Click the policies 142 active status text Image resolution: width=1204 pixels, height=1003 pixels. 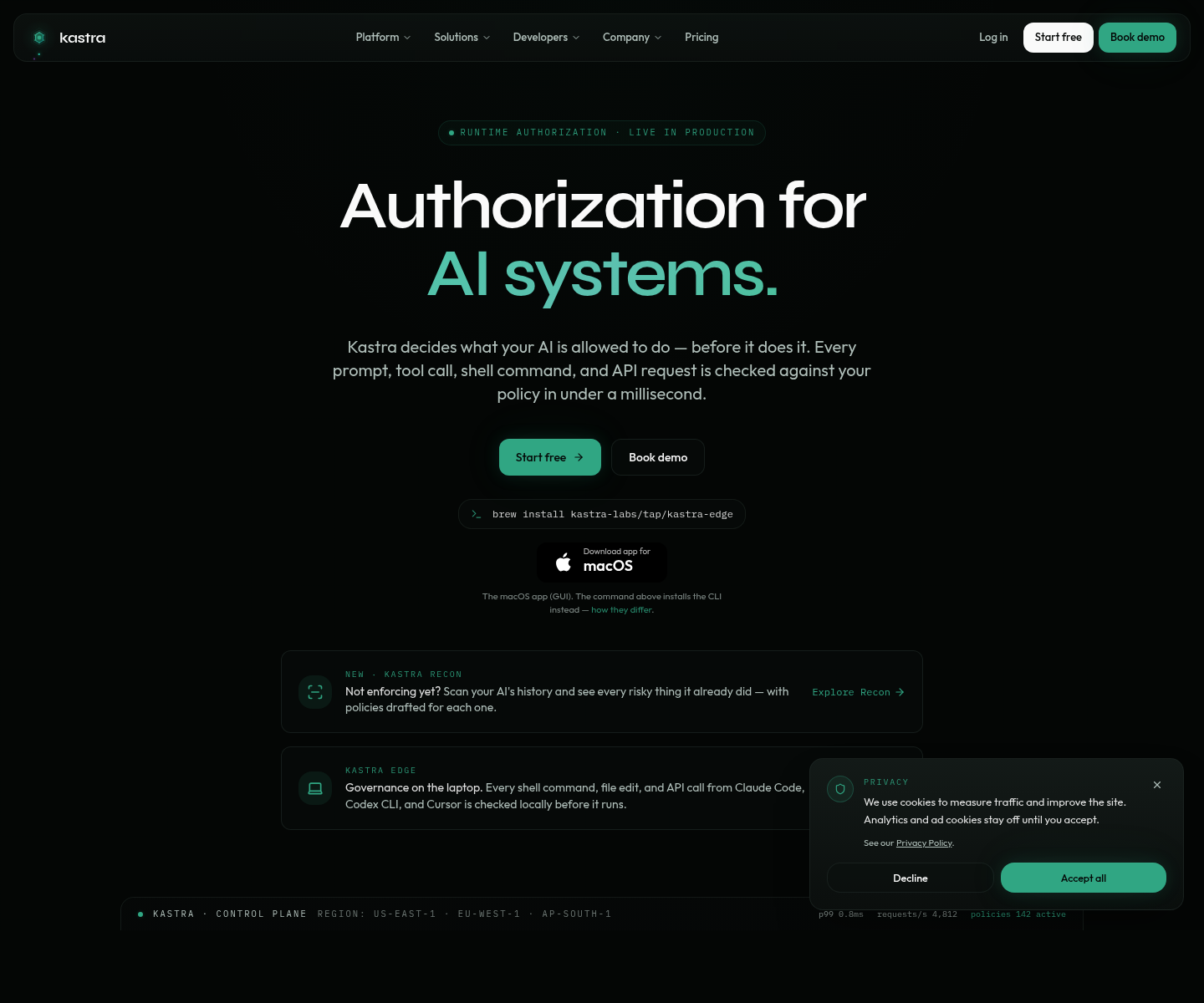pyautogui.click(x=1018, y=914)
